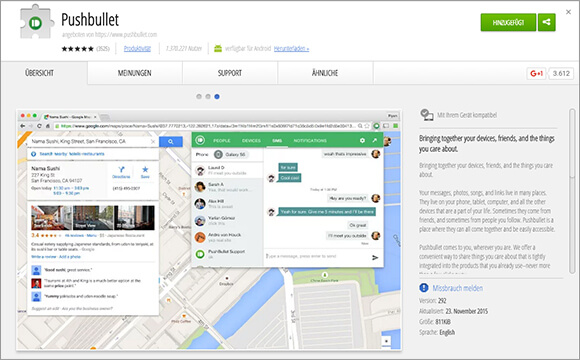Click the green Android robot icon
Screen dimensions: 580x360
click(218, 48)
